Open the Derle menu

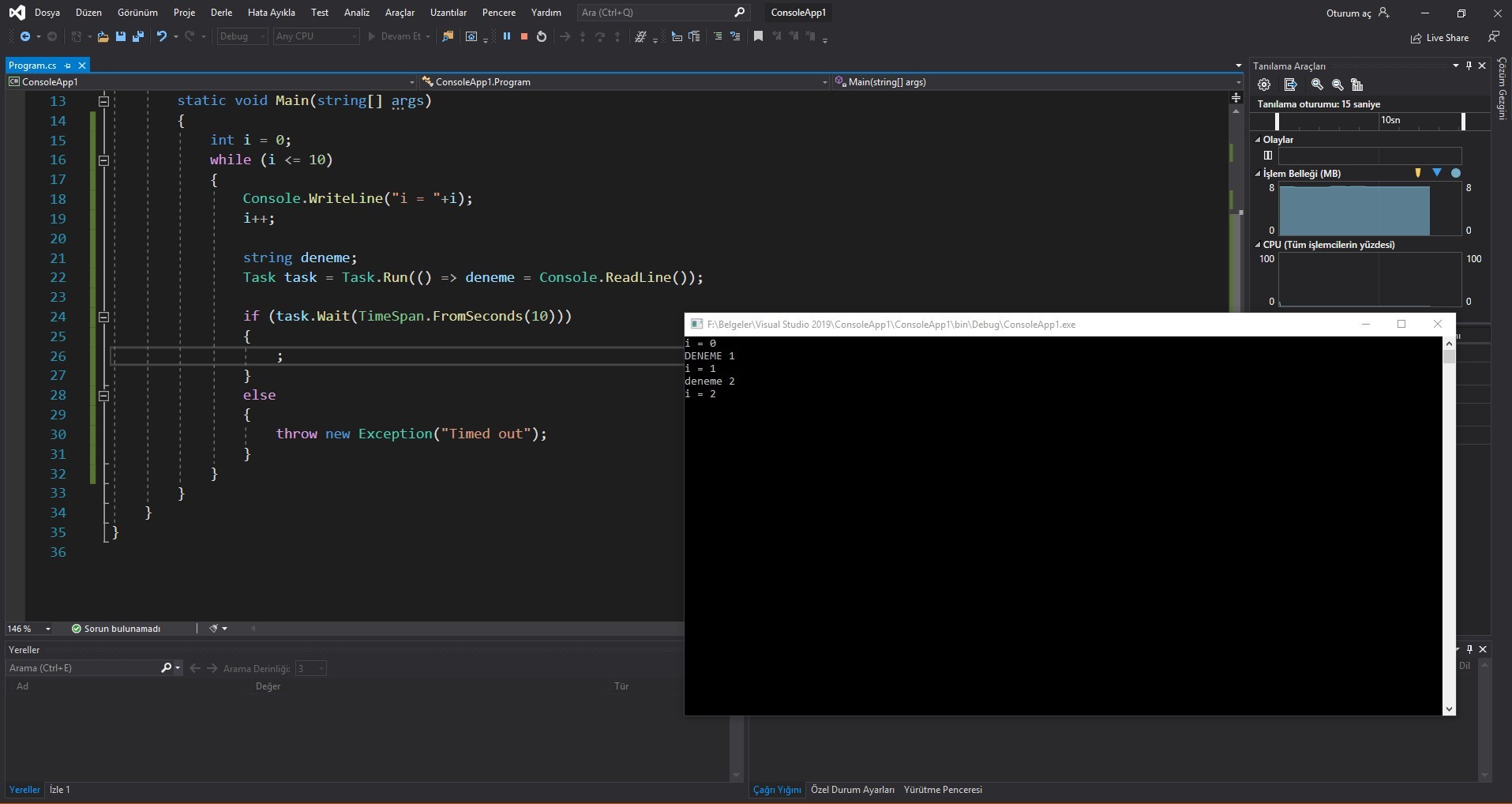tap(222, 13)
